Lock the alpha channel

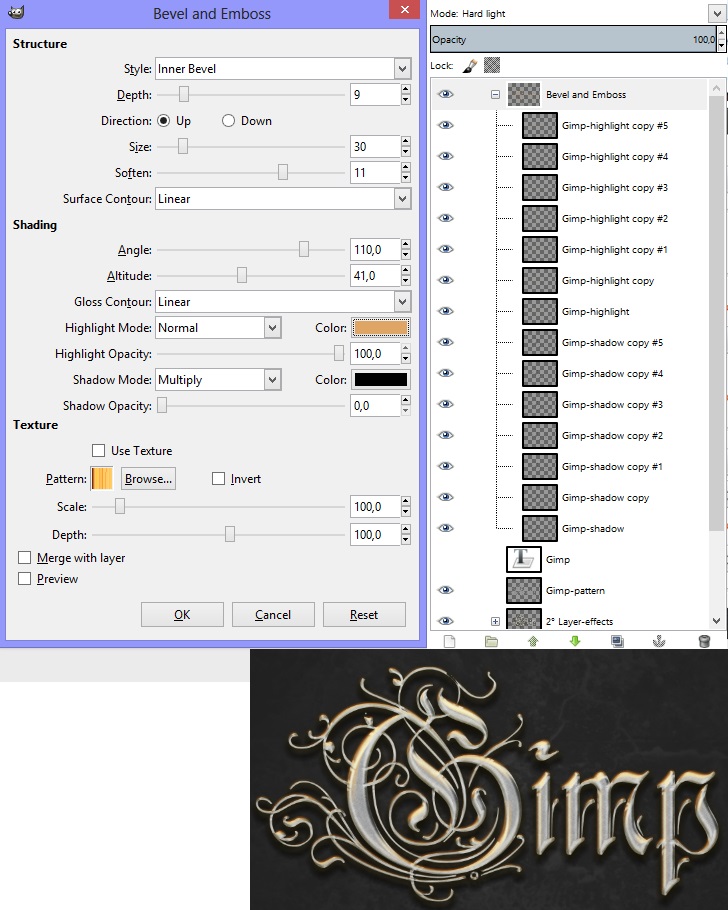492,65
